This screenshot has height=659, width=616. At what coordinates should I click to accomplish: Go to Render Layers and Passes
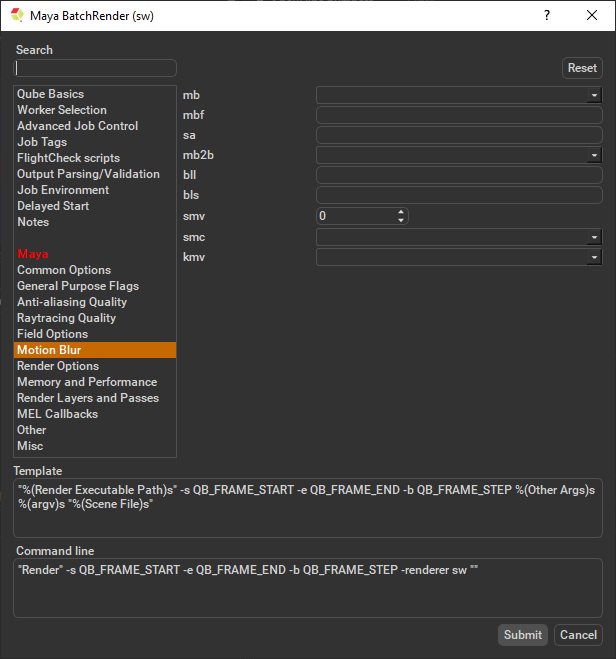point(88,398)
